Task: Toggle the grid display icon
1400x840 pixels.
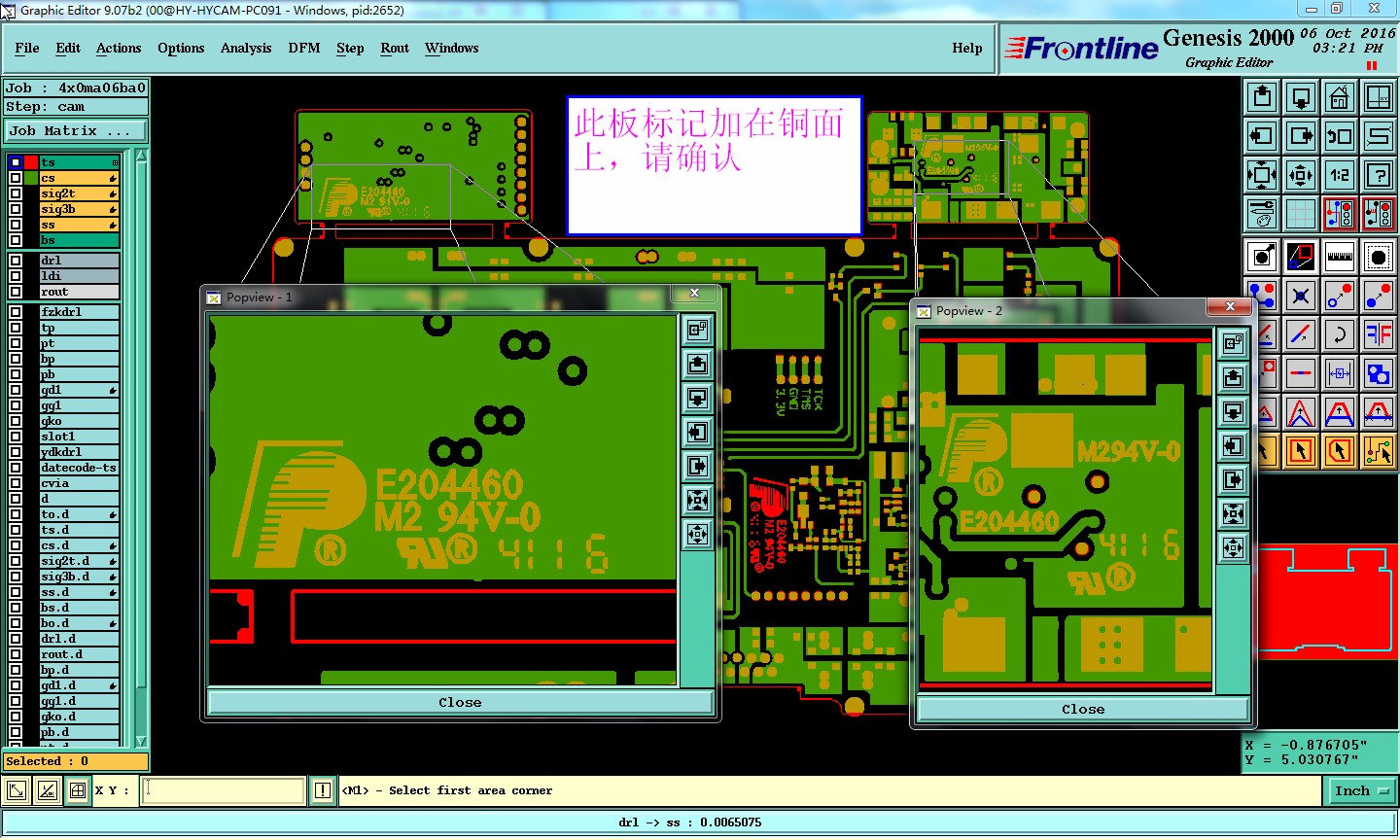Action: point(1301,214)
